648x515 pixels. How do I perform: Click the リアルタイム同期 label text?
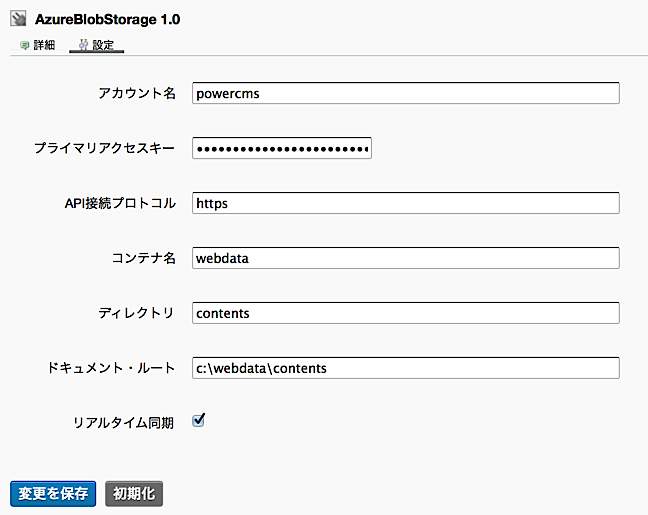click(124, 423)
